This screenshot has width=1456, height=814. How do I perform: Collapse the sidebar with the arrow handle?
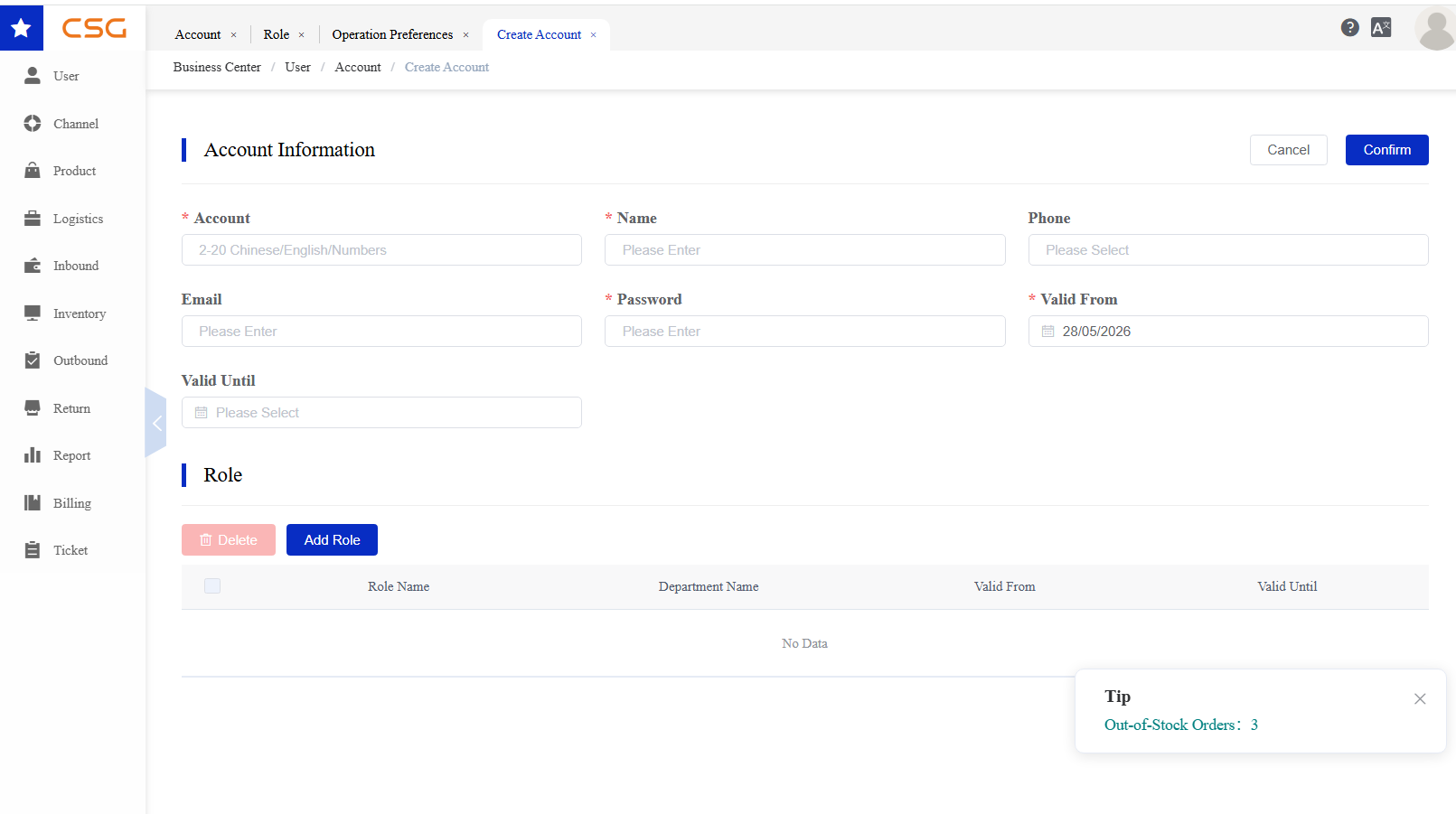(156, 423)
